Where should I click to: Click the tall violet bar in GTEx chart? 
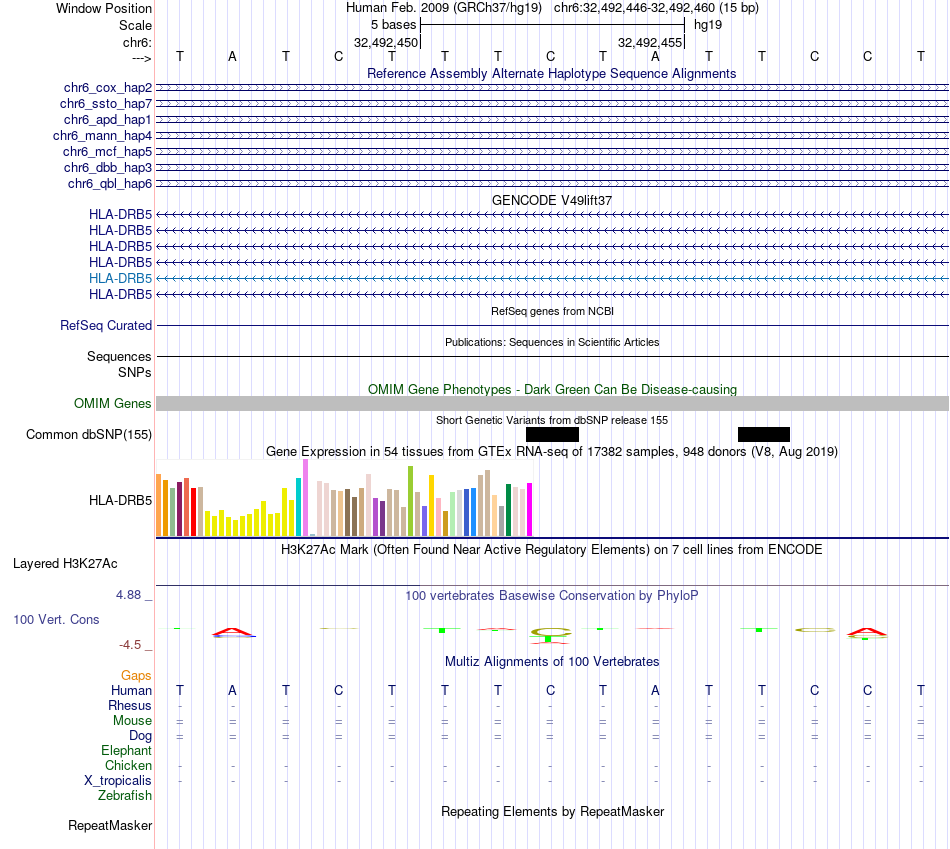pos(305,498)
